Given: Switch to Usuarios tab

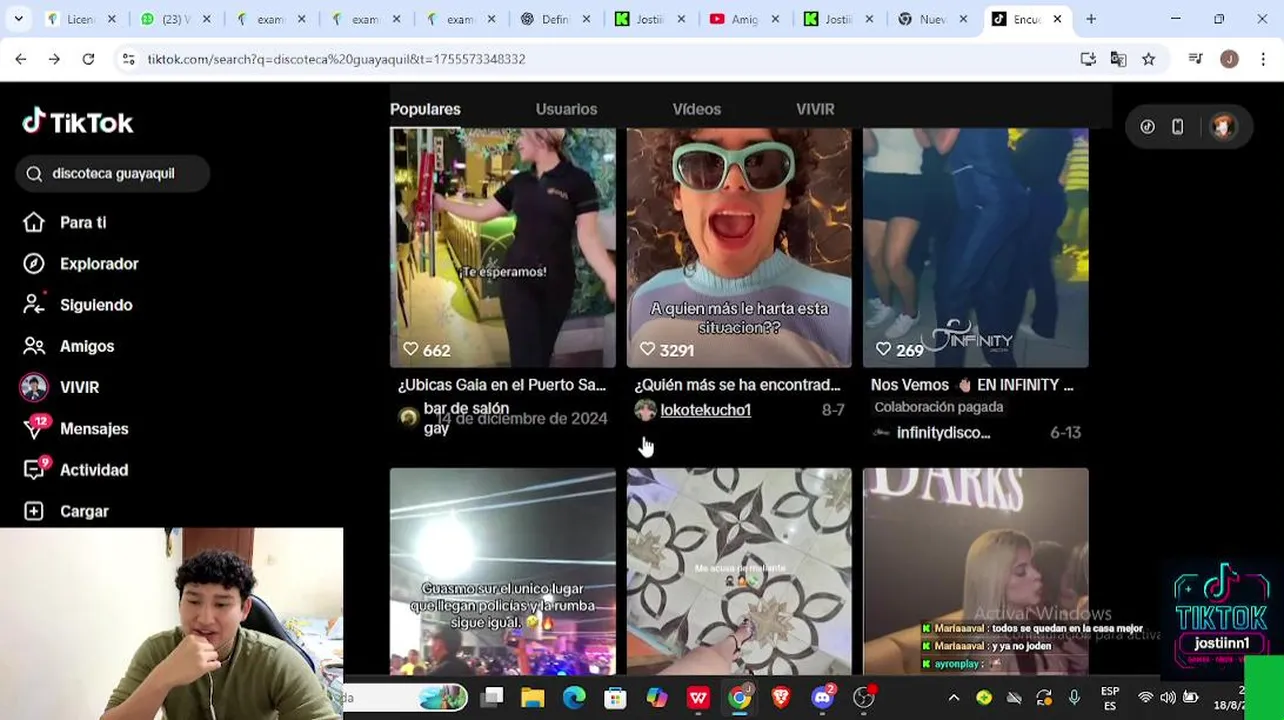Looking at the screenshot, I should 566,109.
